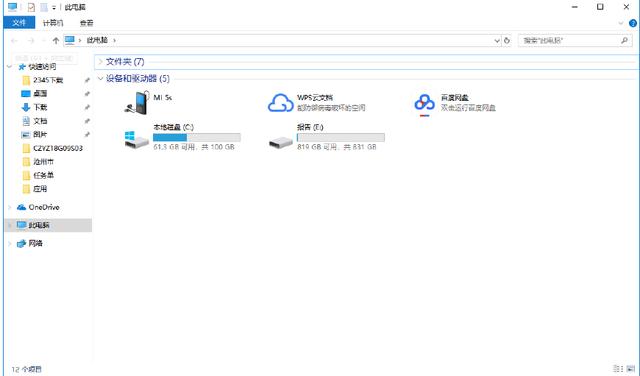The image size is (640, 376).
Task: Go back with the back arrow
Action: [14, 40]
